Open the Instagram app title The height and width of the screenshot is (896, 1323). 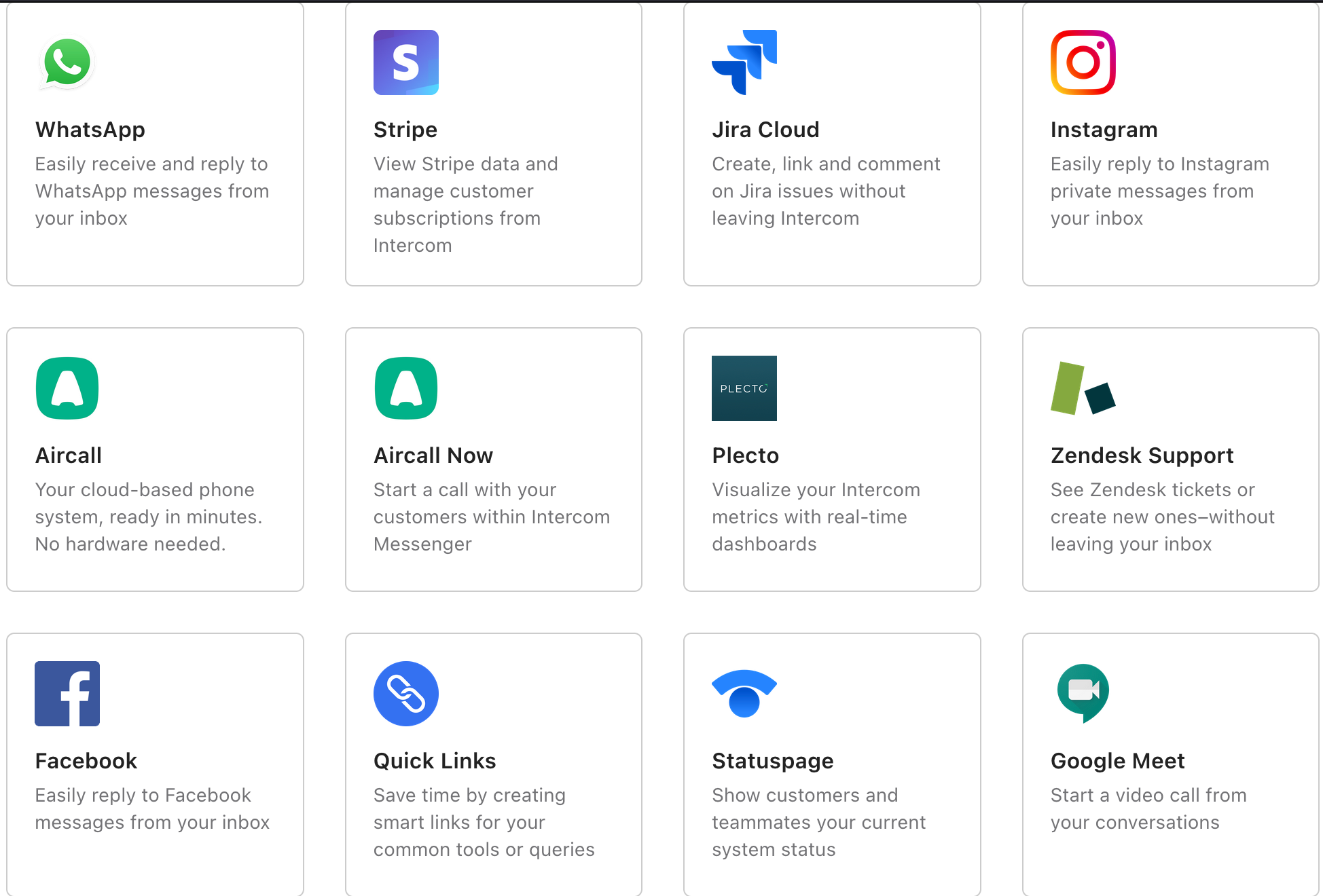[1104, 130]
